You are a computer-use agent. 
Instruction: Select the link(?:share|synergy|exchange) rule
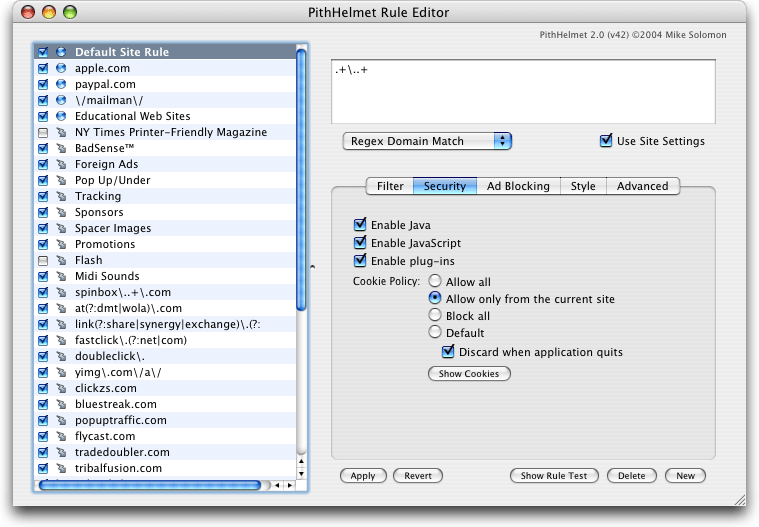click(x=165, y=324)
